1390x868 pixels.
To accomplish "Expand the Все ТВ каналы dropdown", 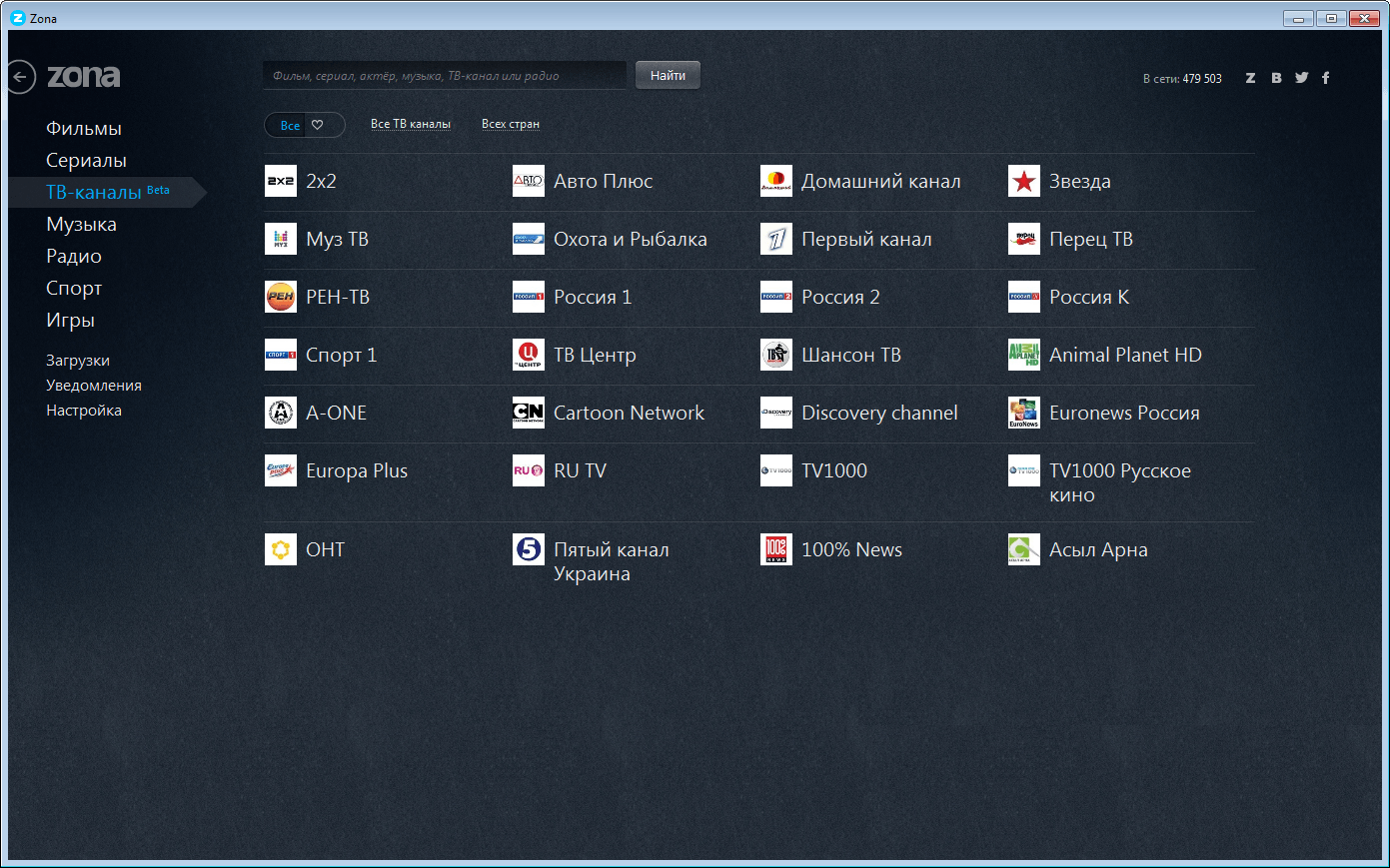I will pyautogui.click(x=411, y=124).
